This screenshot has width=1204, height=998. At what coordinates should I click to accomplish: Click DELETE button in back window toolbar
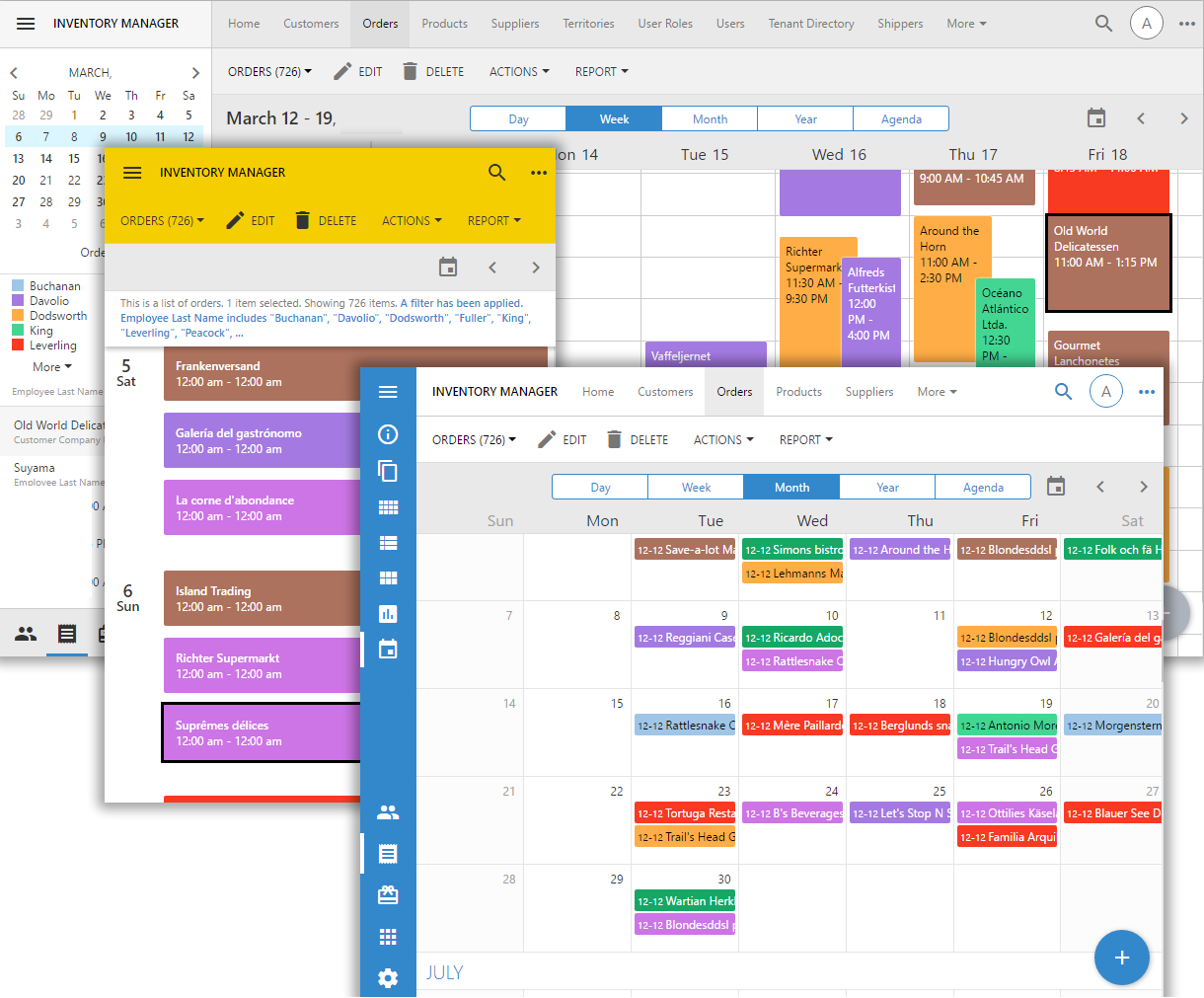coord(433,72)
